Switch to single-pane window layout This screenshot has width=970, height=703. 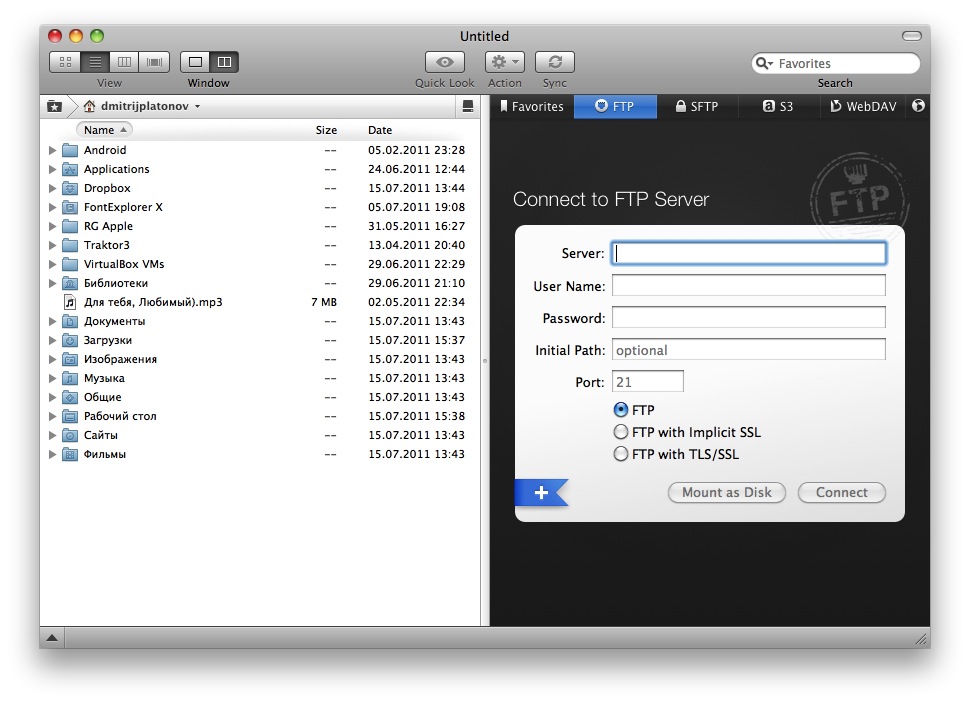195,62
